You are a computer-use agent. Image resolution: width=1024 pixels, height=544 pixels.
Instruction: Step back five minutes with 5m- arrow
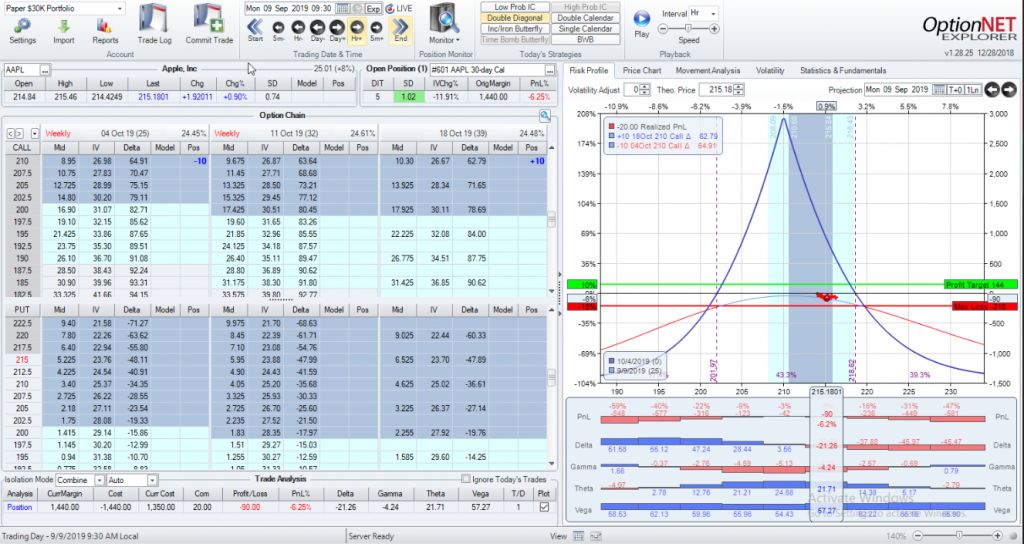click(278, 27)
